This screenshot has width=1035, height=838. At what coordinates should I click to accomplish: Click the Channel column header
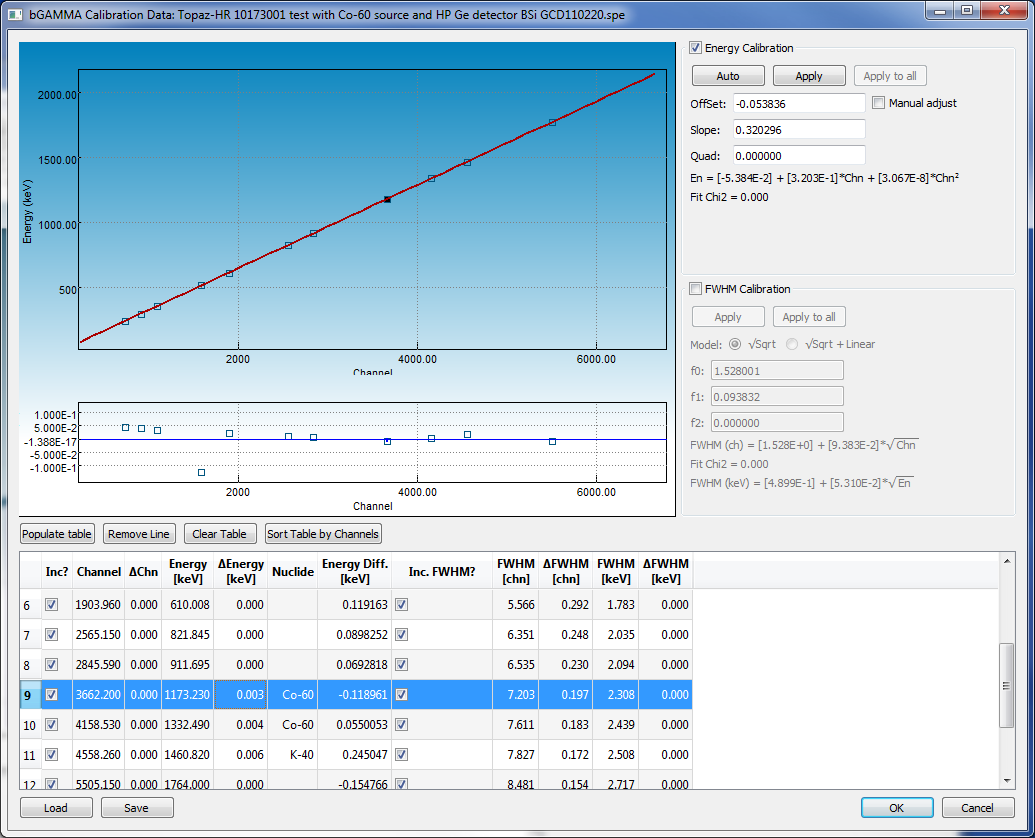(x=98, y=571)
